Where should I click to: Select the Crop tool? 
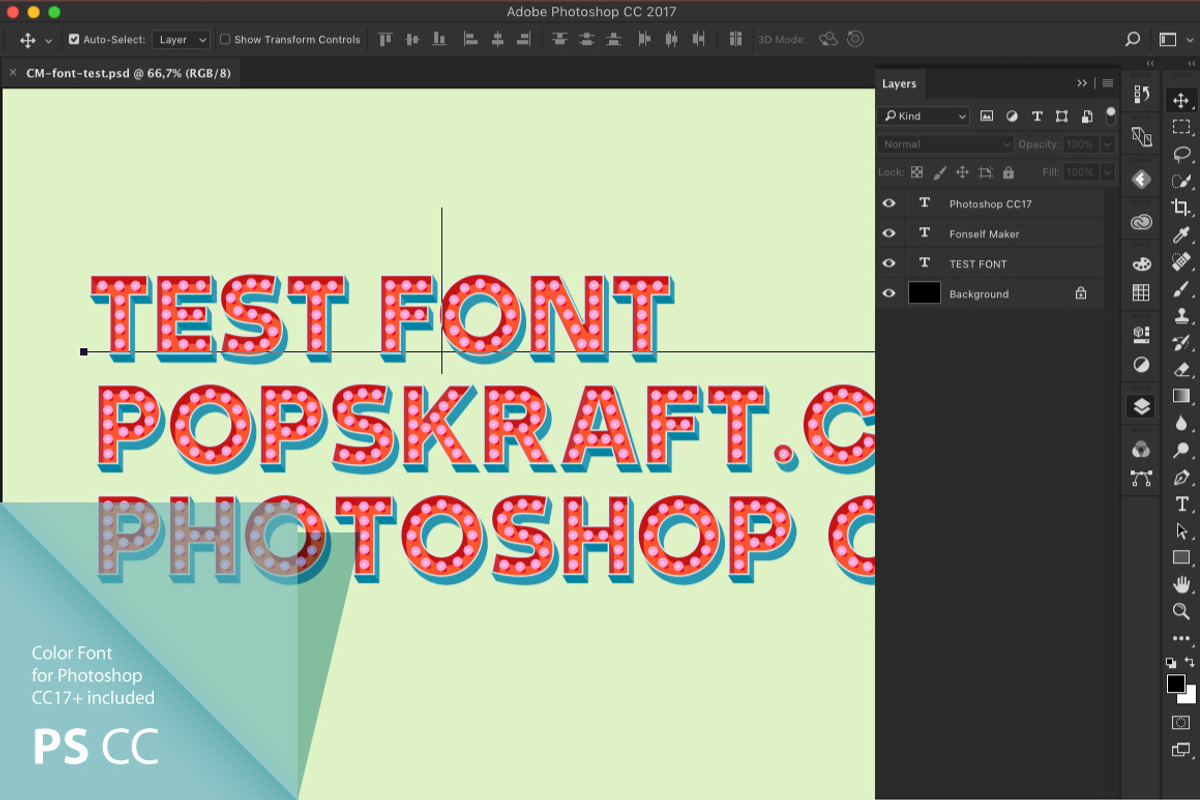1181,208
